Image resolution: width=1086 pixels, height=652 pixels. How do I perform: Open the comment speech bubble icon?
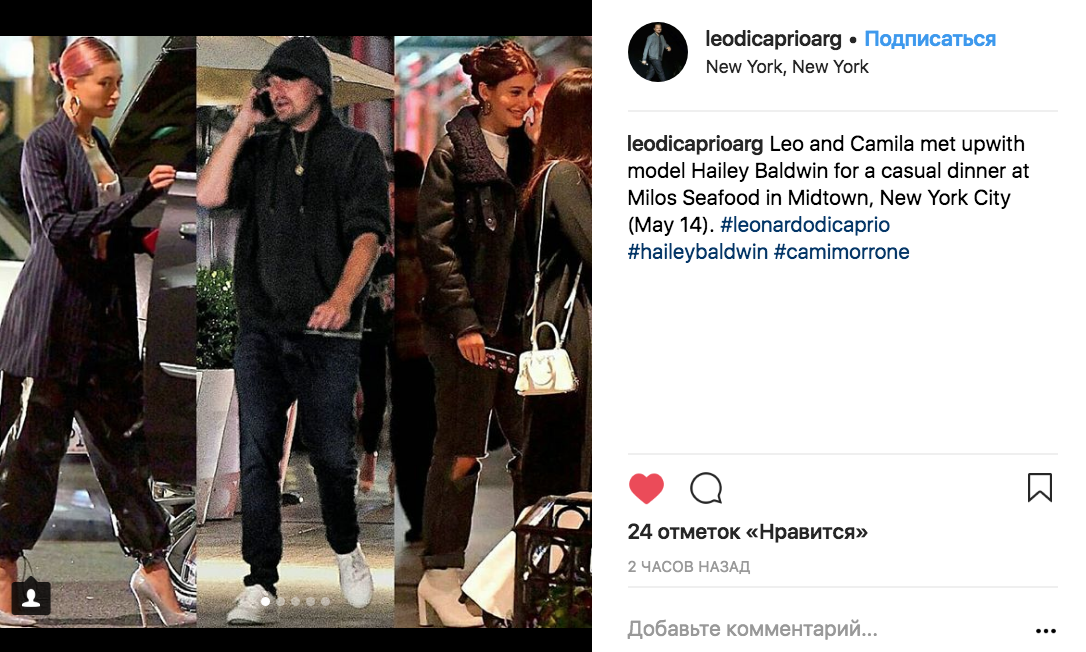pyautogui.click(x=706, y=488)
